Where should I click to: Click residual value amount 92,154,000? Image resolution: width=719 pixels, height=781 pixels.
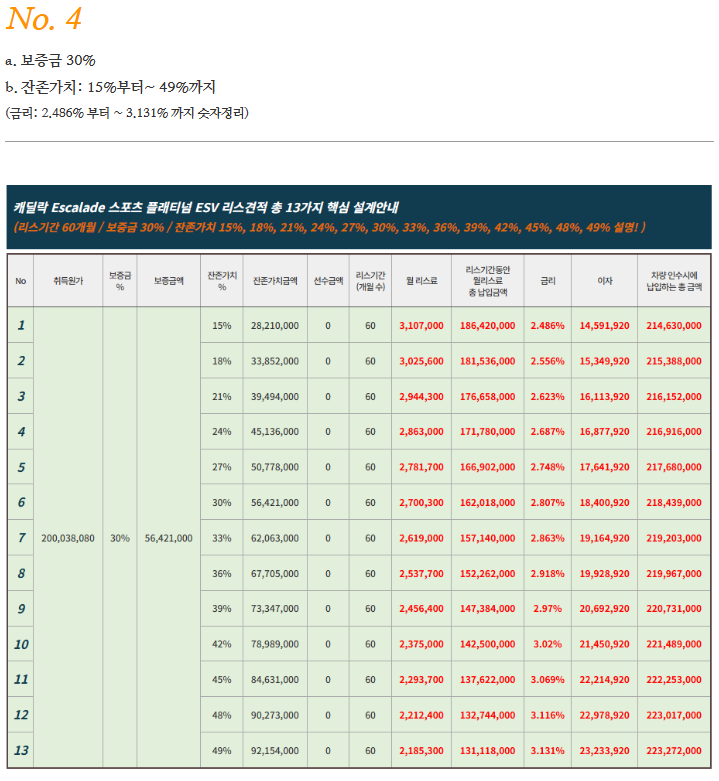coord(275,751)
